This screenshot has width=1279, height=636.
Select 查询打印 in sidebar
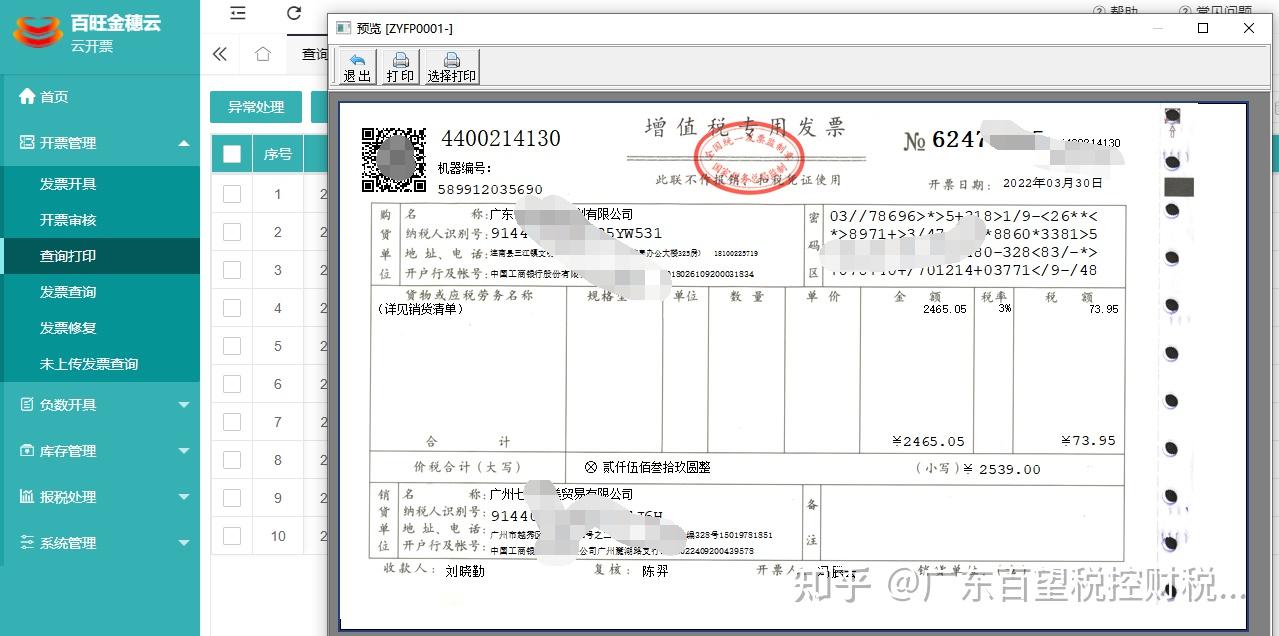100,256
